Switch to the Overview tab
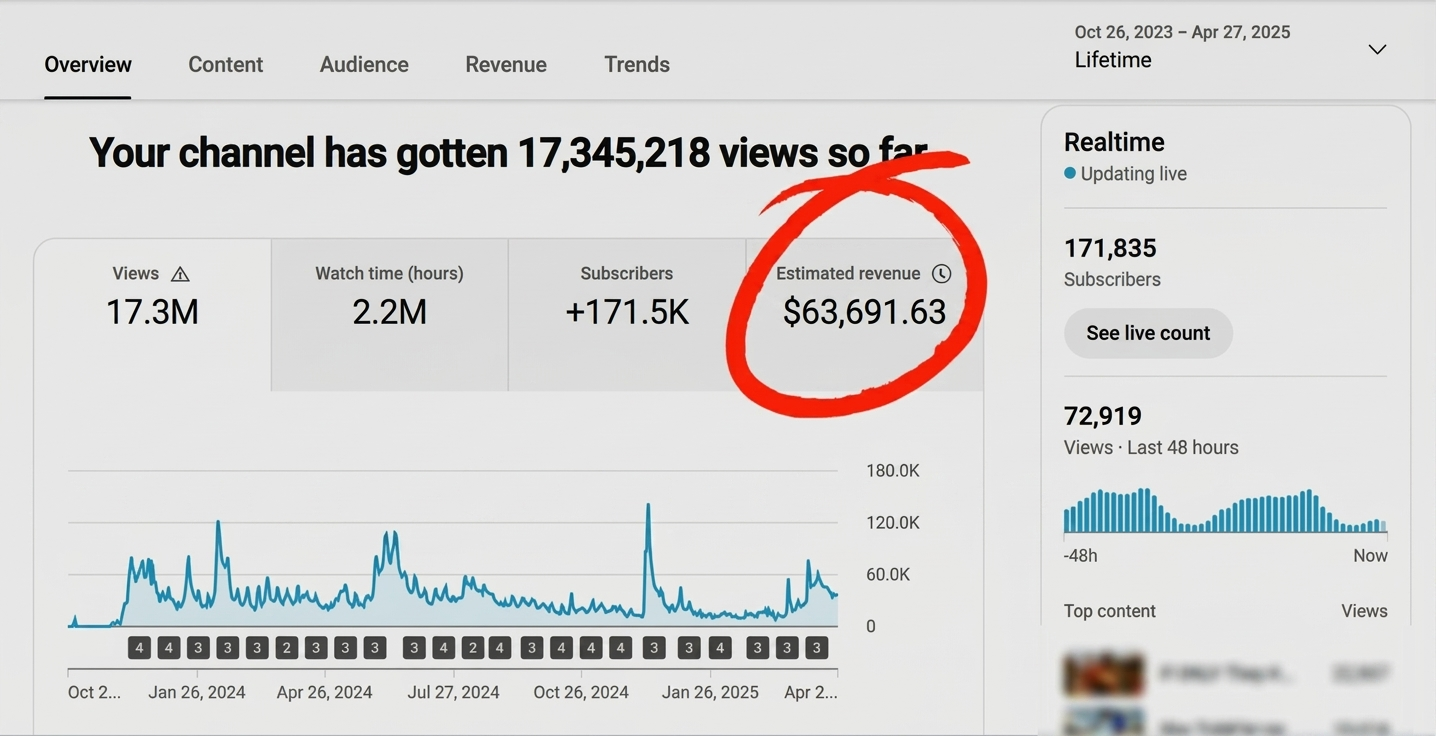Viewport: 1436px width, 736px height. [x=88, y=64]
